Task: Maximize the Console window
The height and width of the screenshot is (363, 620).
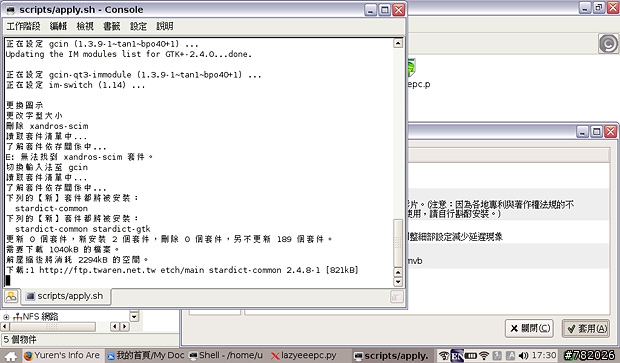Action: (384, 10)
